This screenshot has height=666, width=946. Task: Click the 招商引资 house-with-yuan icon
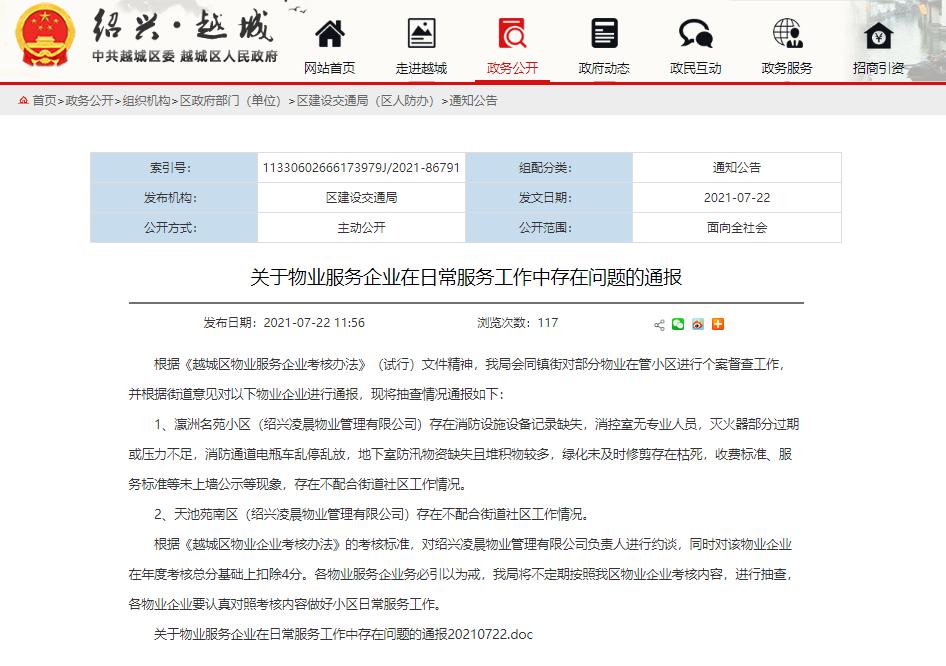(878, 33)
